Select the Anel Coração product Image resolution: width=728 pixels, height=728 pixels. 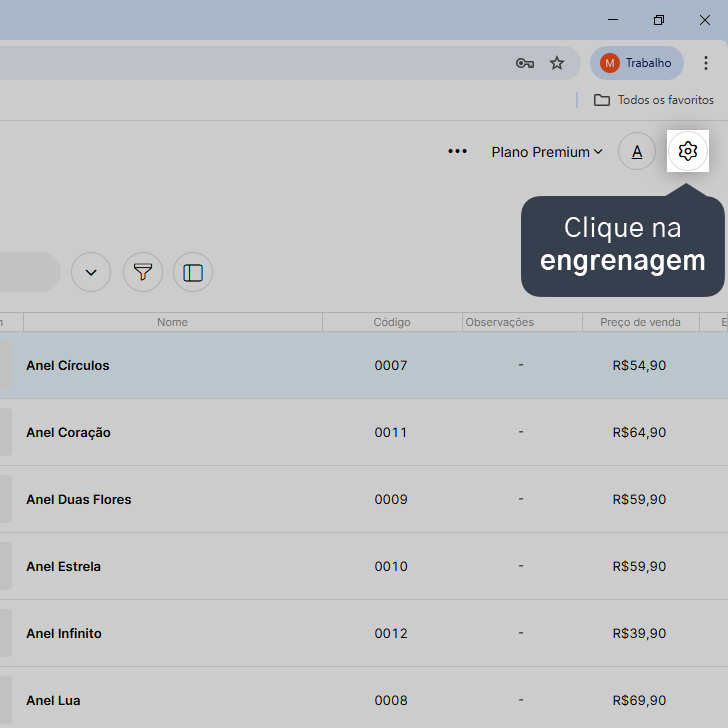coord(68,432)
